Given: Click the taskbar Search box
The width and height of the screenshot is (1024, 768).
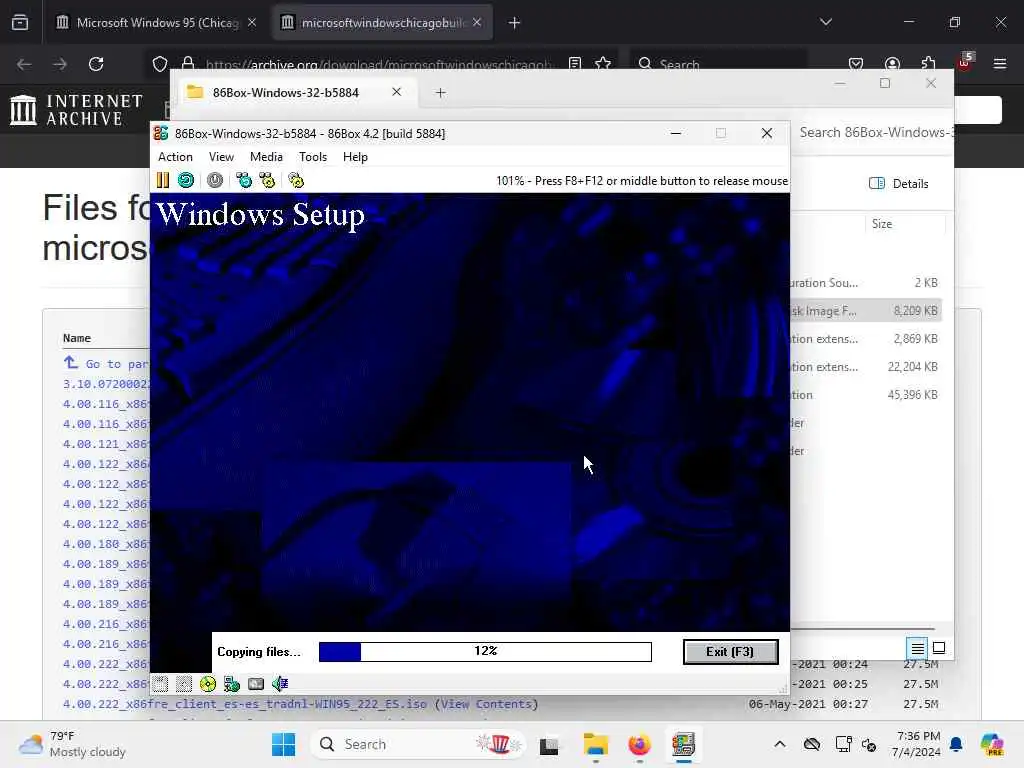Looking at the screenshot, I should (418, 744).
